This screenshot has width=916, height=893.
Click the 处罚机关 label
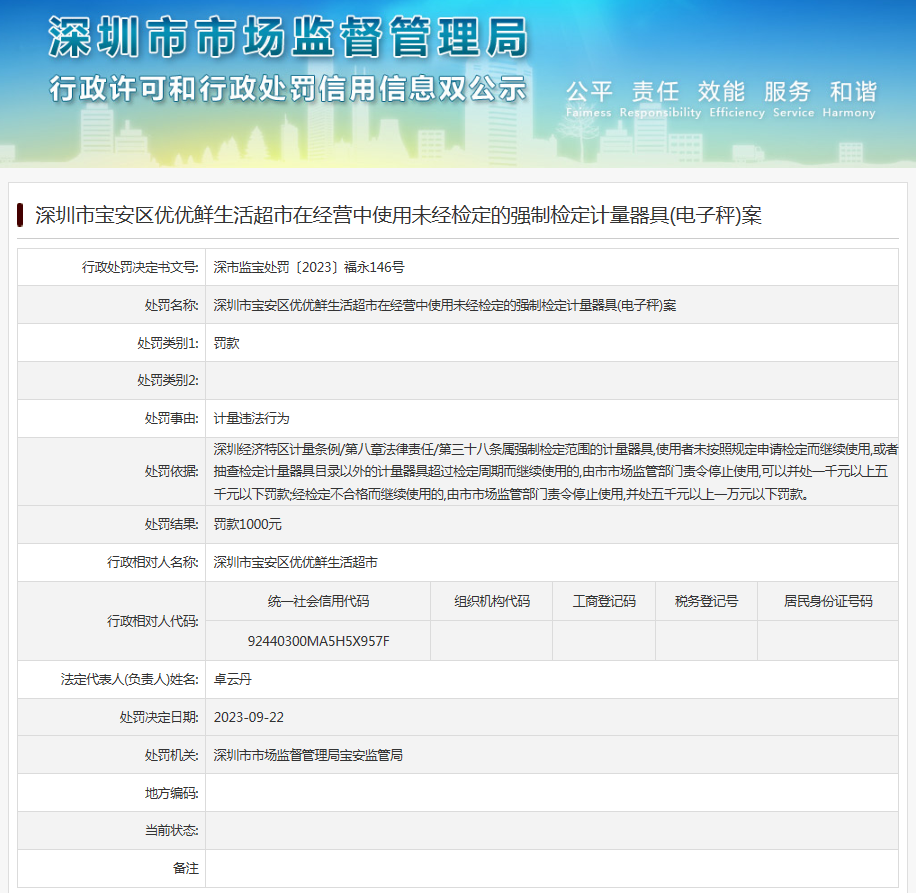(172, 755)
